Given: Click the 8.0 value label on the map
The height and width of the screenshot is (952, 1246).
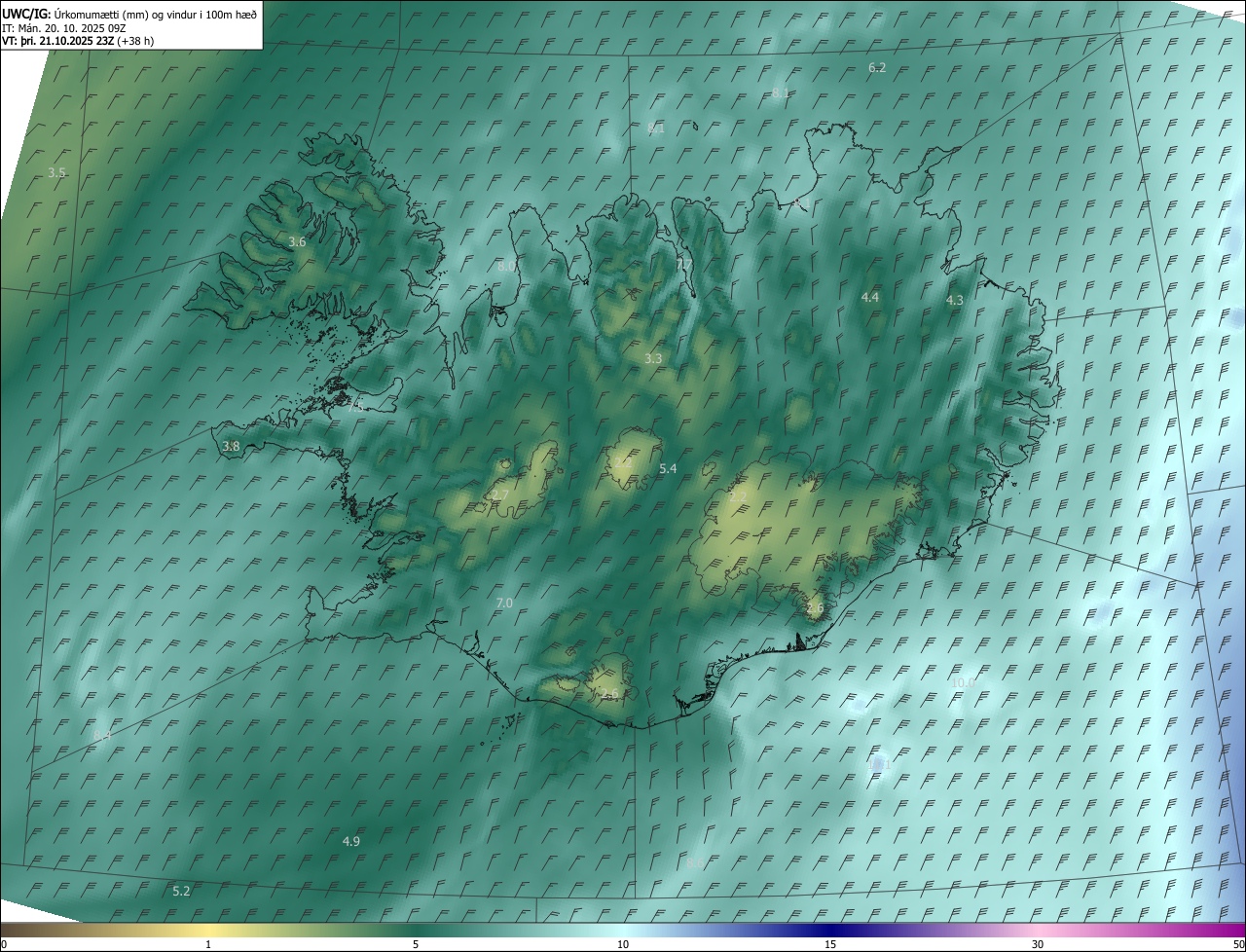Looking at the screenshot, I should 506,266.
